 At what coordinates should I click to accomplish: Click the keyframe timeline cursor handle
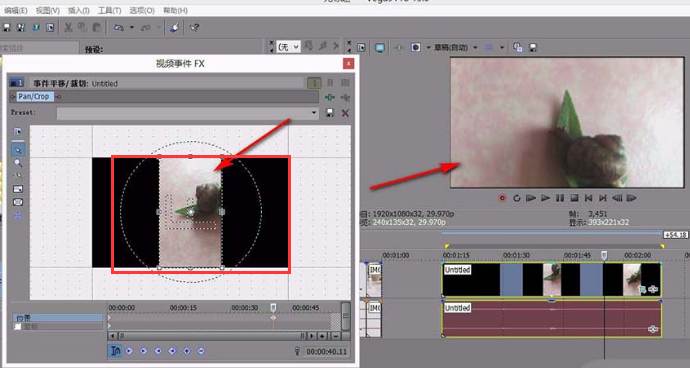273,307
